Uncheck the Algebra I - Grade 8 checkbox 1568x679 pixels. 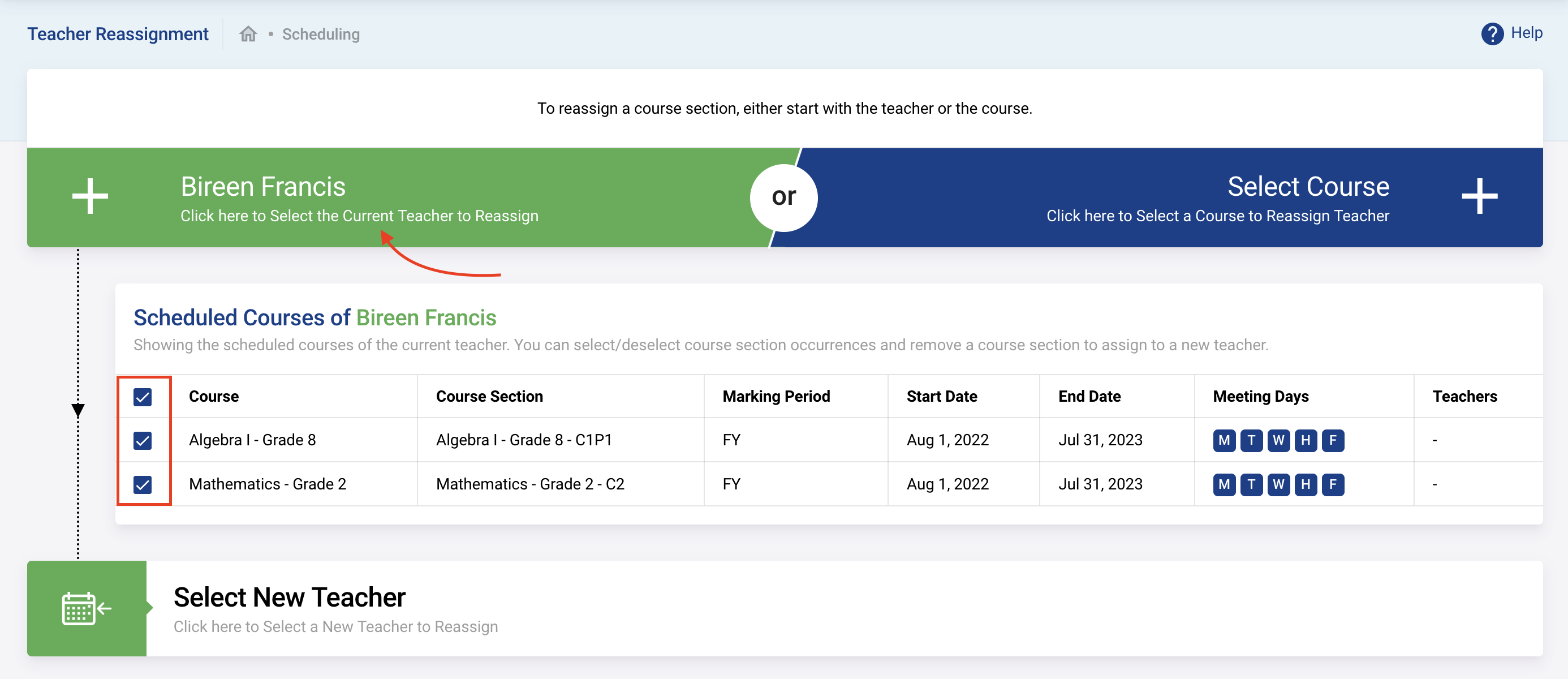click(x=143, y=440)
